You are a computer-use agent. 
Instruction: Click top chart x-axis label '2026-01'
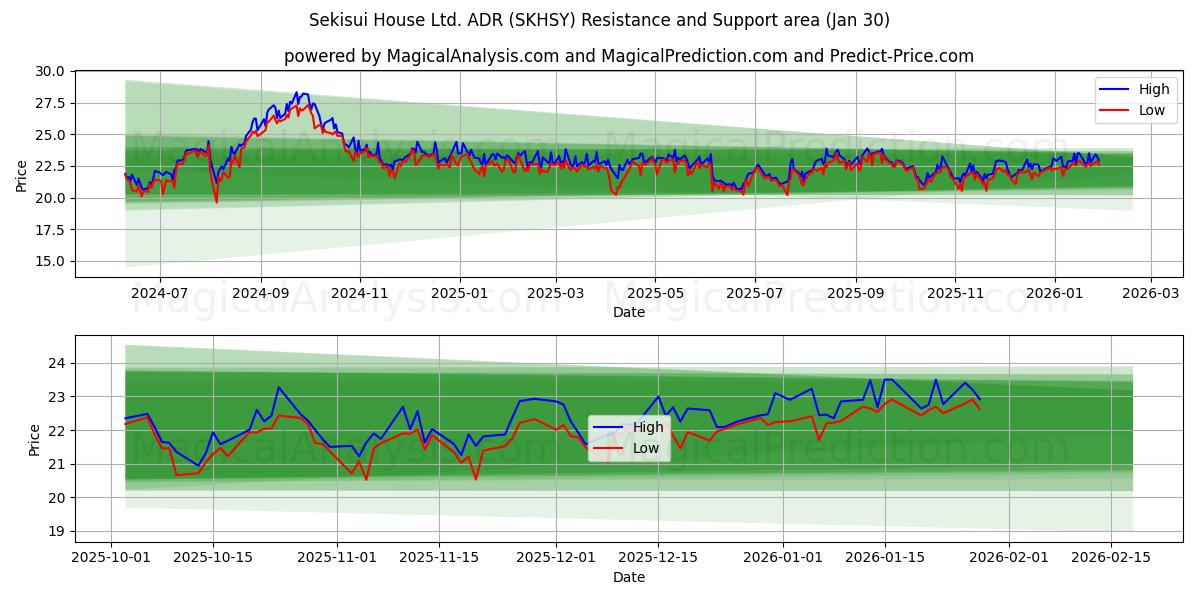click(1054, 295)
